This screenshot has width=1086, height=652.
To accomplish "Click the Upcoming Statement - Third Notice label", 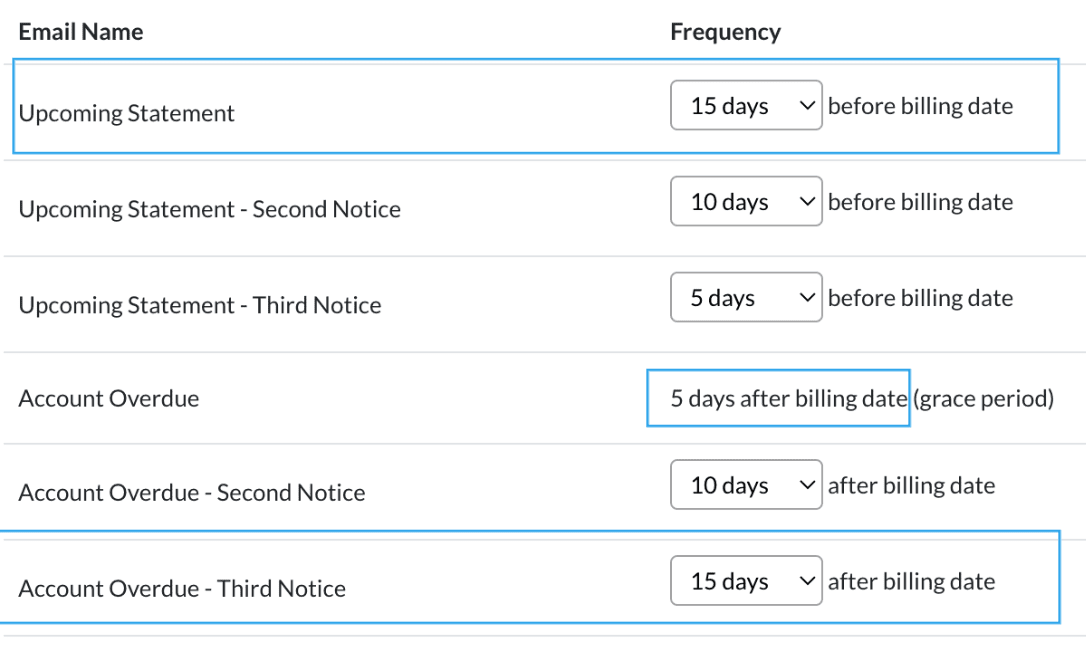I will (x=200, y=305).
